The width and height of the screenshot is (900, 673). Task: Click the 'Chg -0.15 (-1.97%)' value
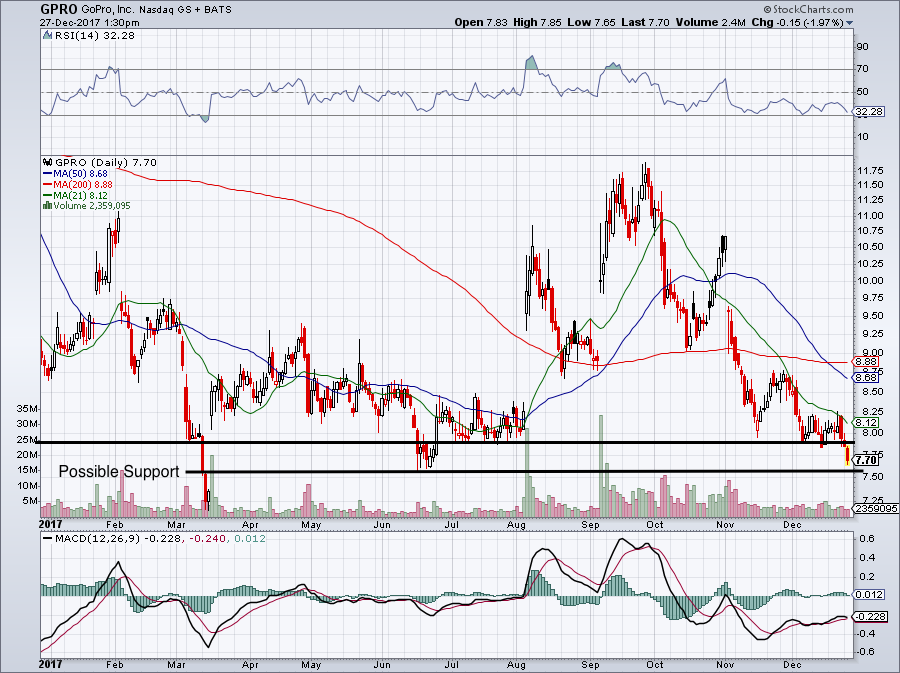pos(798,23)
